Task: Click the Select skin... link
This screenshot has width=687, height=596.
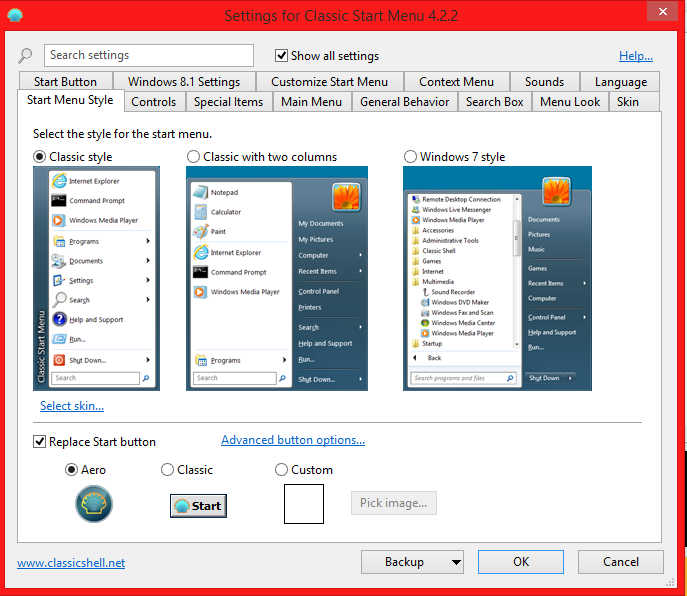Action: click(x=72, y=406)
